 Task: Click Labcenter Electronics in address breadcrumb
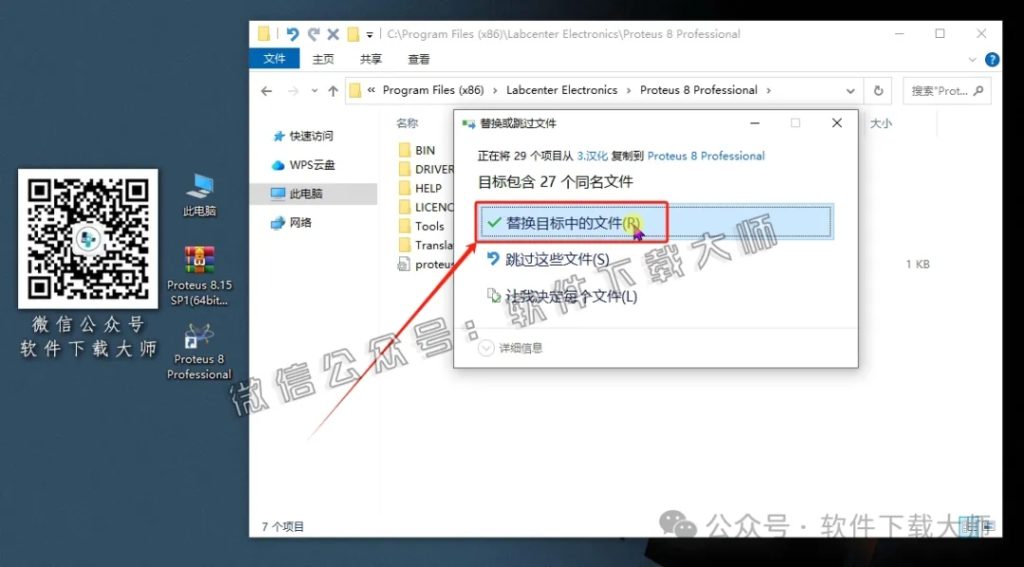(x=562, y=90)
